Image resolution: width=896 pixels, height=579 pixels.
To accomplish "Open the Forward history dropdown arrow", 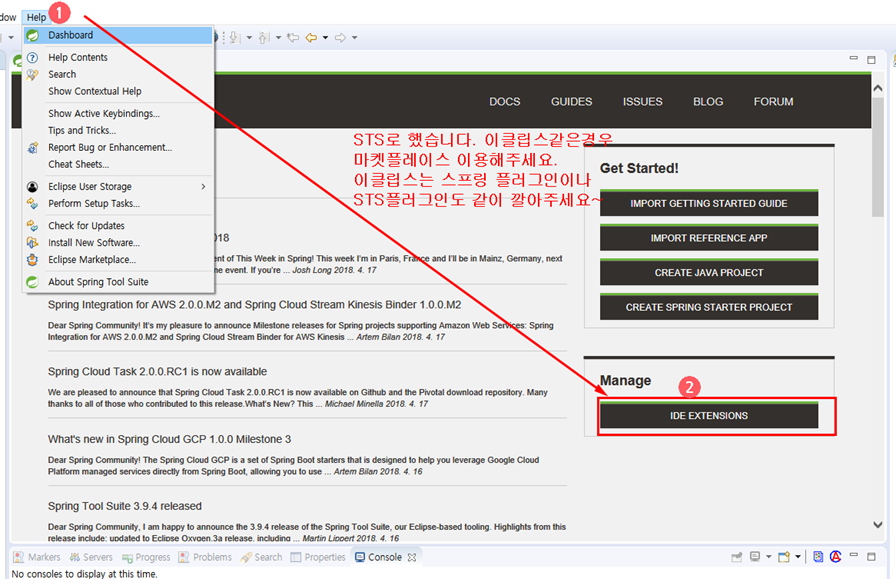I will click(355, 38).
